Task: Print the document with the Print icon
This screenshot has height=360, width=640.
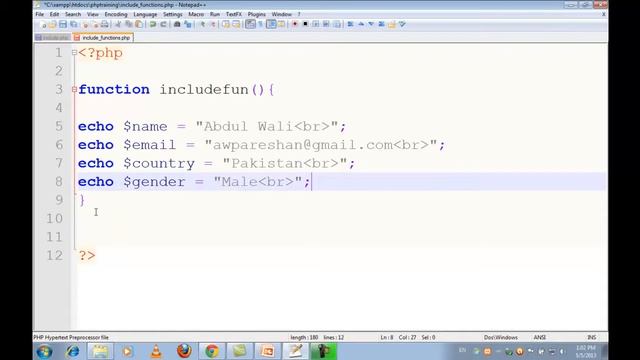Action: pyautogui.click(x=105, y=24)
